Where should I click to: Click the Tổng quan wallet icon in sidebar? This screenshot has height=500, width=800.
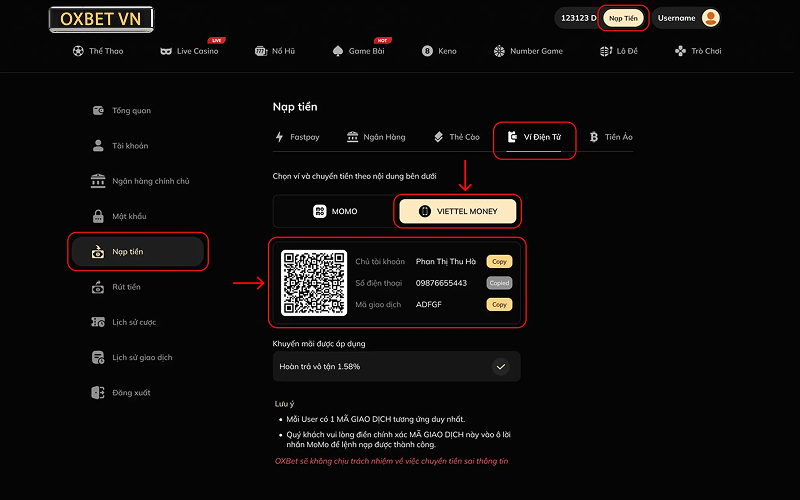[98, 110]
